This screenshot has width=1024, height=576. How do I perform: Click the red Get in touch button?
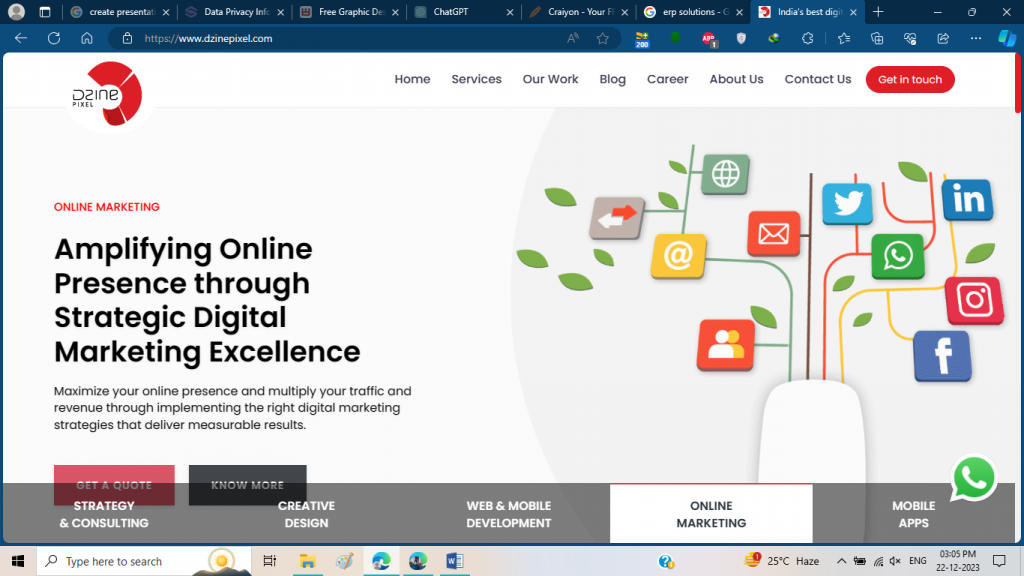click(910, 79)
